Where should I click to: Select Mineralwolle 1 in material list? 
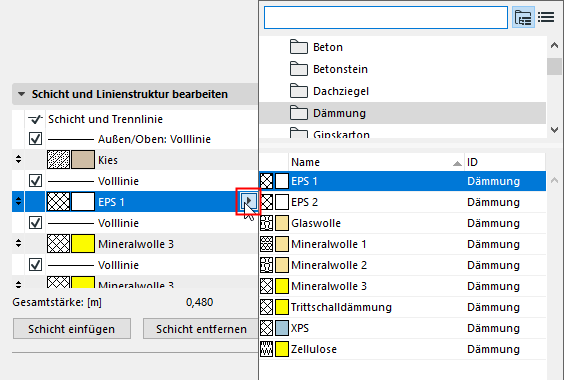[402, 244]
